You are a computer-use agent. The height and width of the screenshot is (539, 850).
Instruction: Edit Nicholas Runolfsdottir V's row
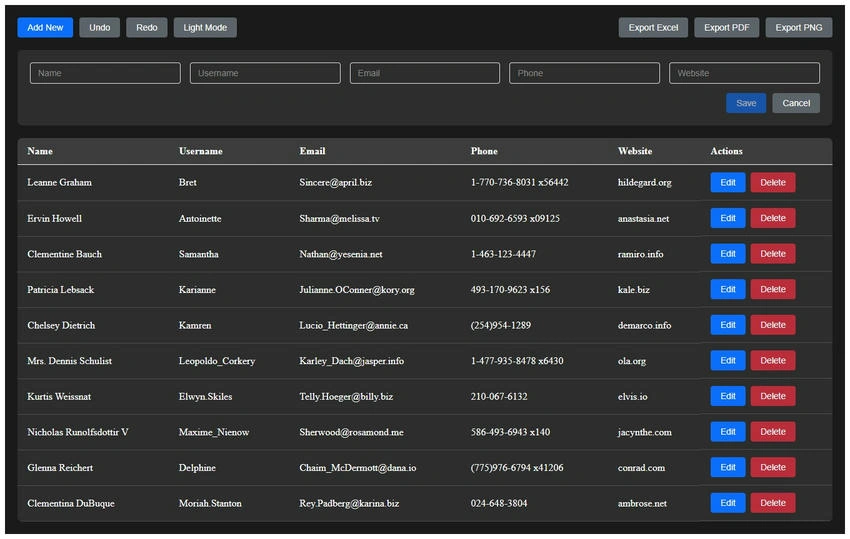click(x=727, y=432)
